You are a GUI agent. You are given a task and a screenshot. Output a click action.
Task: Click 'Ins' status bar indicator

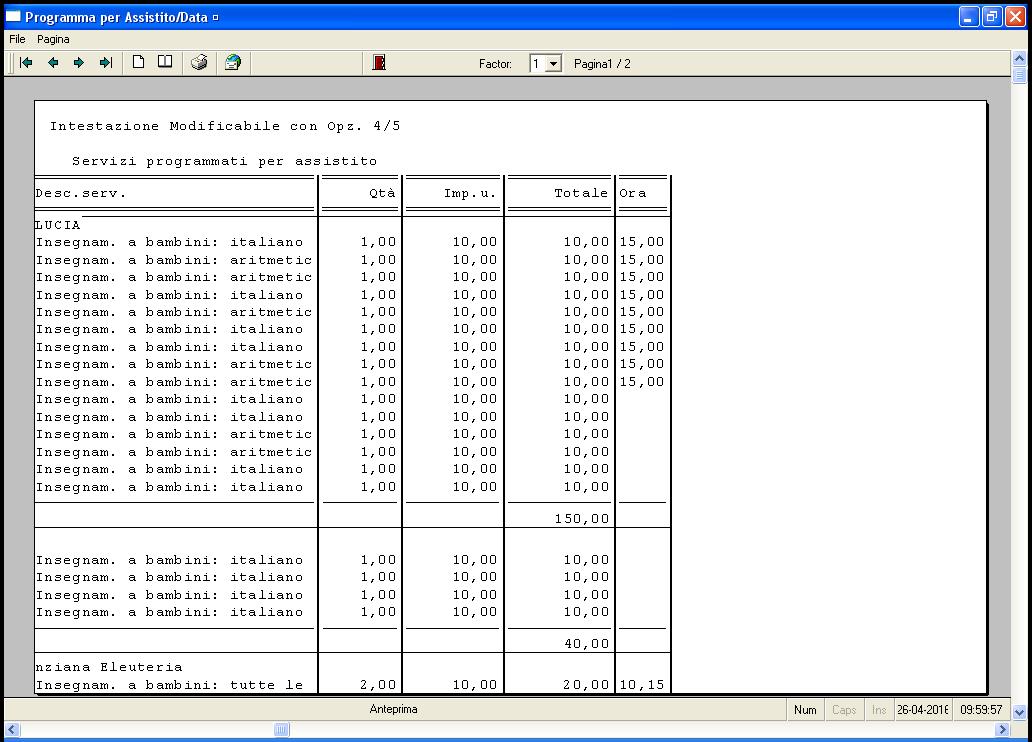(x=879, y=710)
